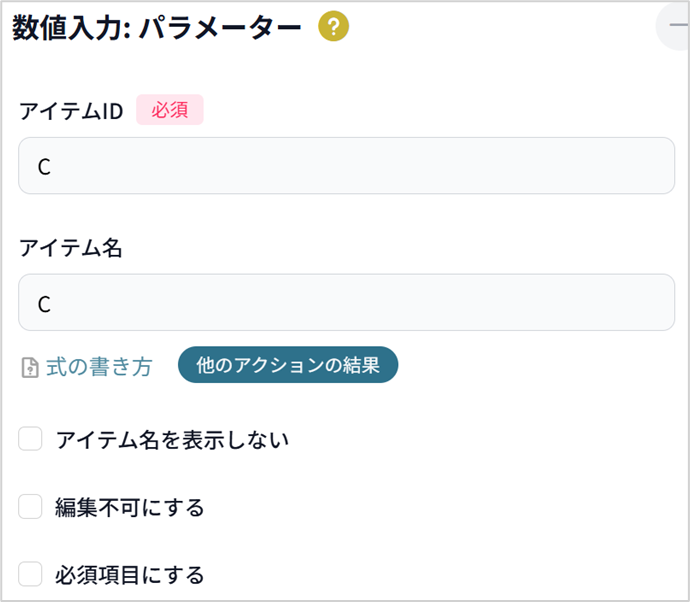Open the yellow question mark help icon
Viewport: 690px width, 602px height.
[x=334, y=26]
